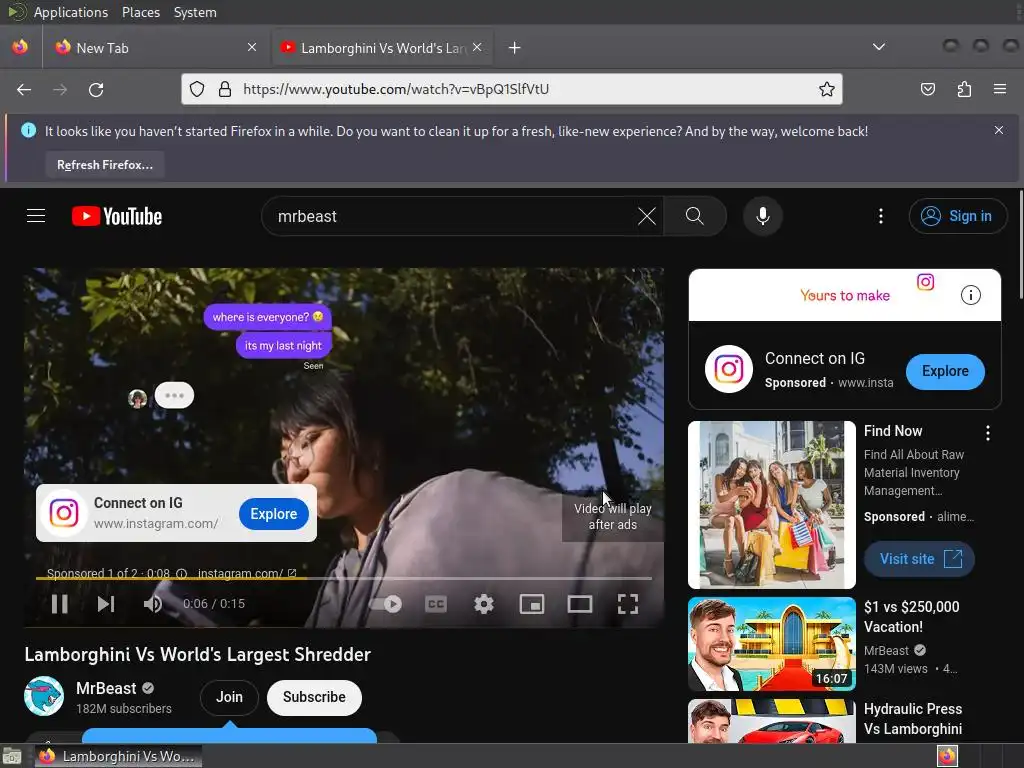Click Firefox tray icon in bottom panel
The width and height of the screenshot is (1024, 768).
pos(947,756)
